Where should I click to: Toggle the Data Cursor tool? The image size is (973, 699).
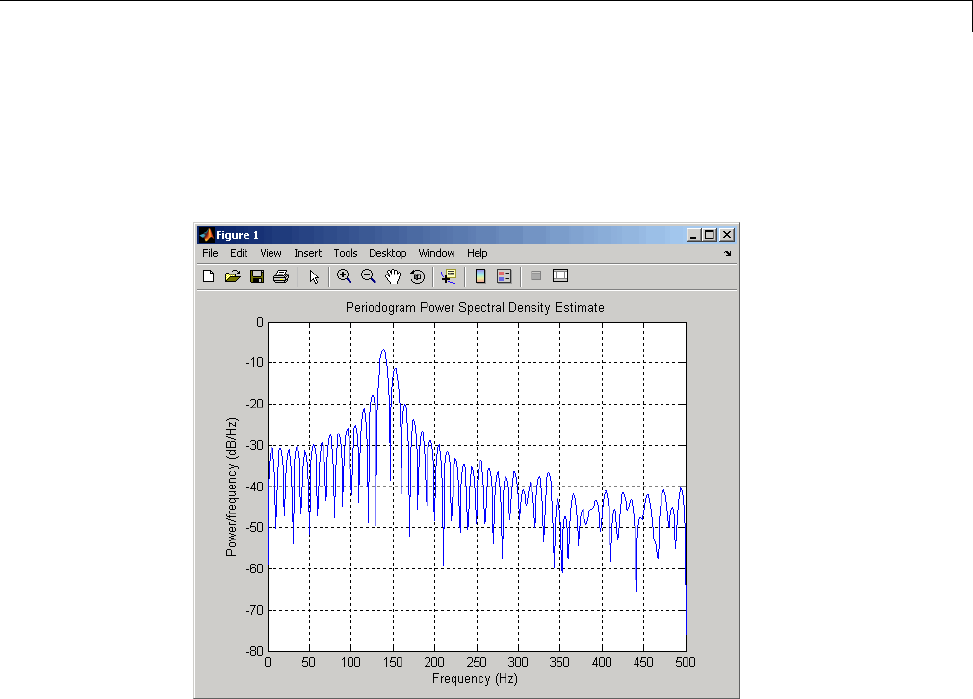pos(448,276)
